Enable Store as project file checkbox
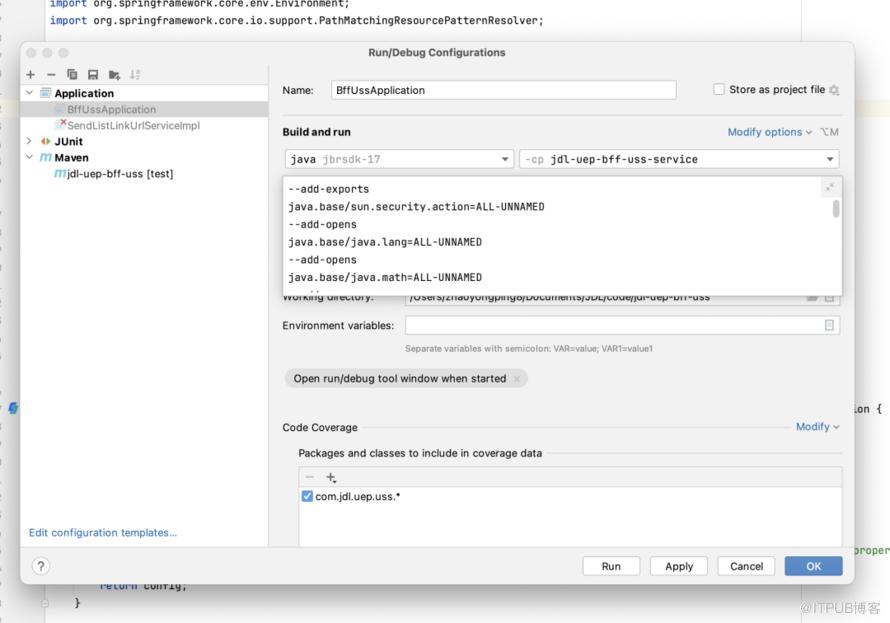 click(719, 89)
